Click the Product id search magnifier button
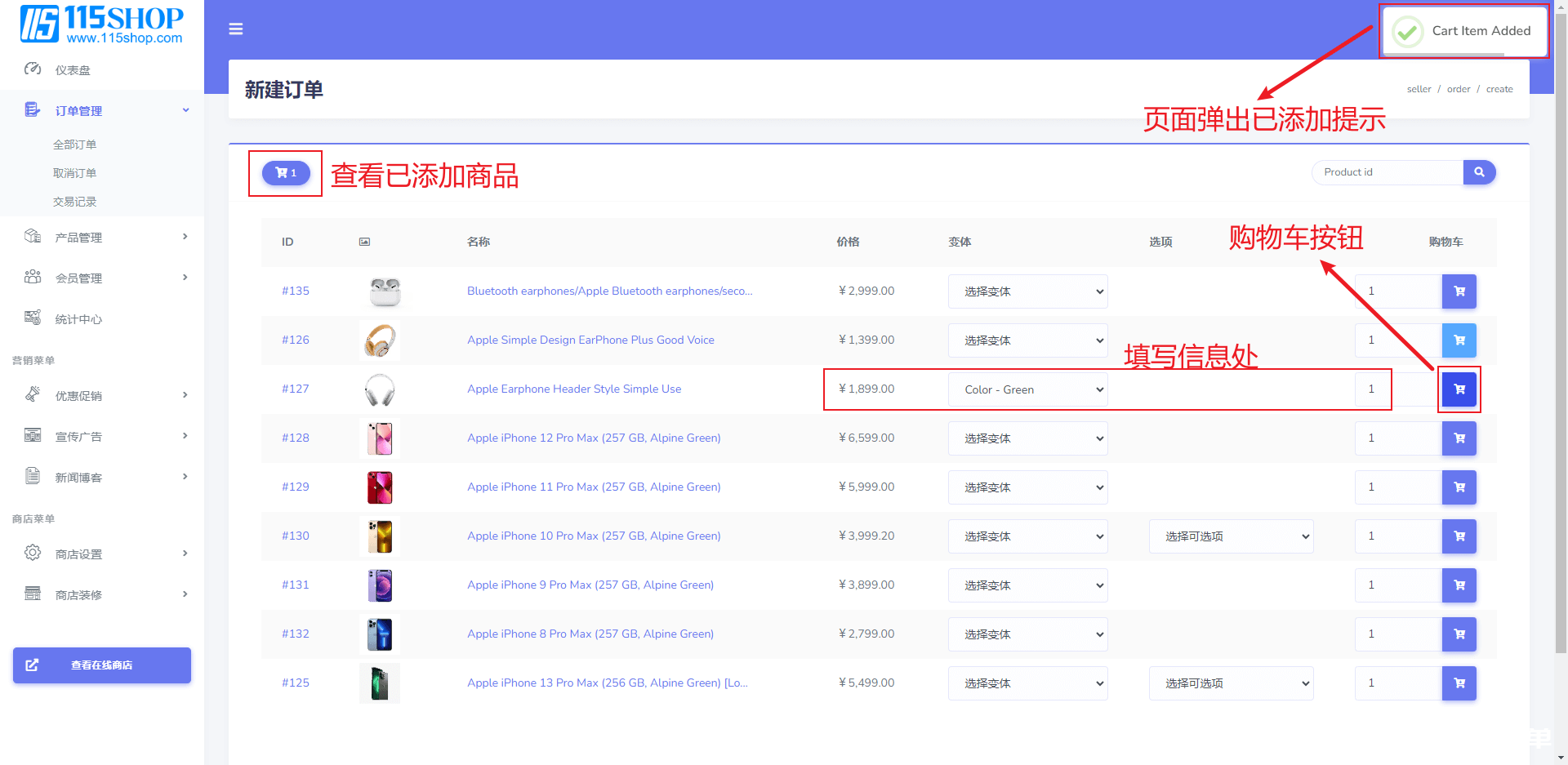This screenshot has width=1568, height=765. tap(1479, 172)
